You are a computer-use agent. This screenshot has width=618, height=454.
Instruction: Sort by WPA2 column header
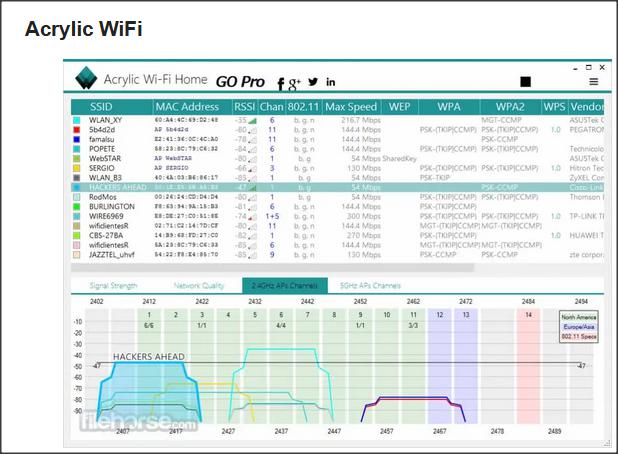point(510,107)
